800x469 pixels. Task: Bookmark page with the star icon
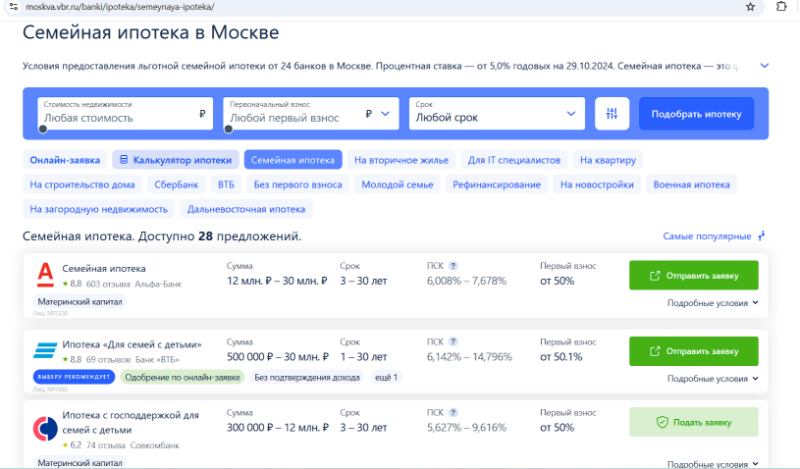pyautogui.click(x=750, y=6)
